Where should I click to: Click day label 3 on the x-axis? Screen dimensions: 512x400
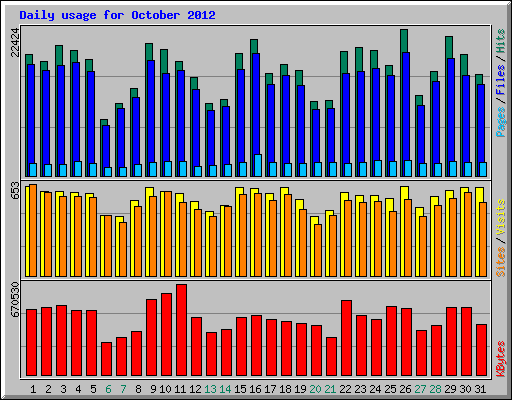pos(63,389)
